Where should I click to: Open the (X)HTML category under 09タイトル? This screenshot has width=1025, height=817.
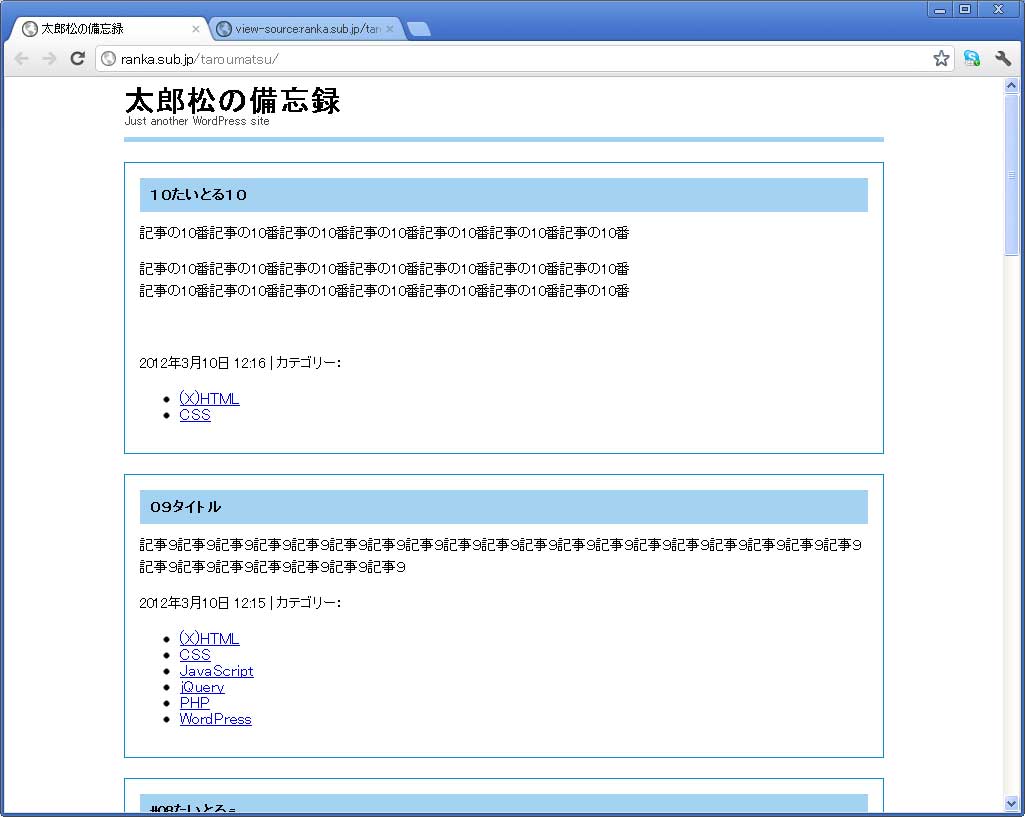coord(209,639)
